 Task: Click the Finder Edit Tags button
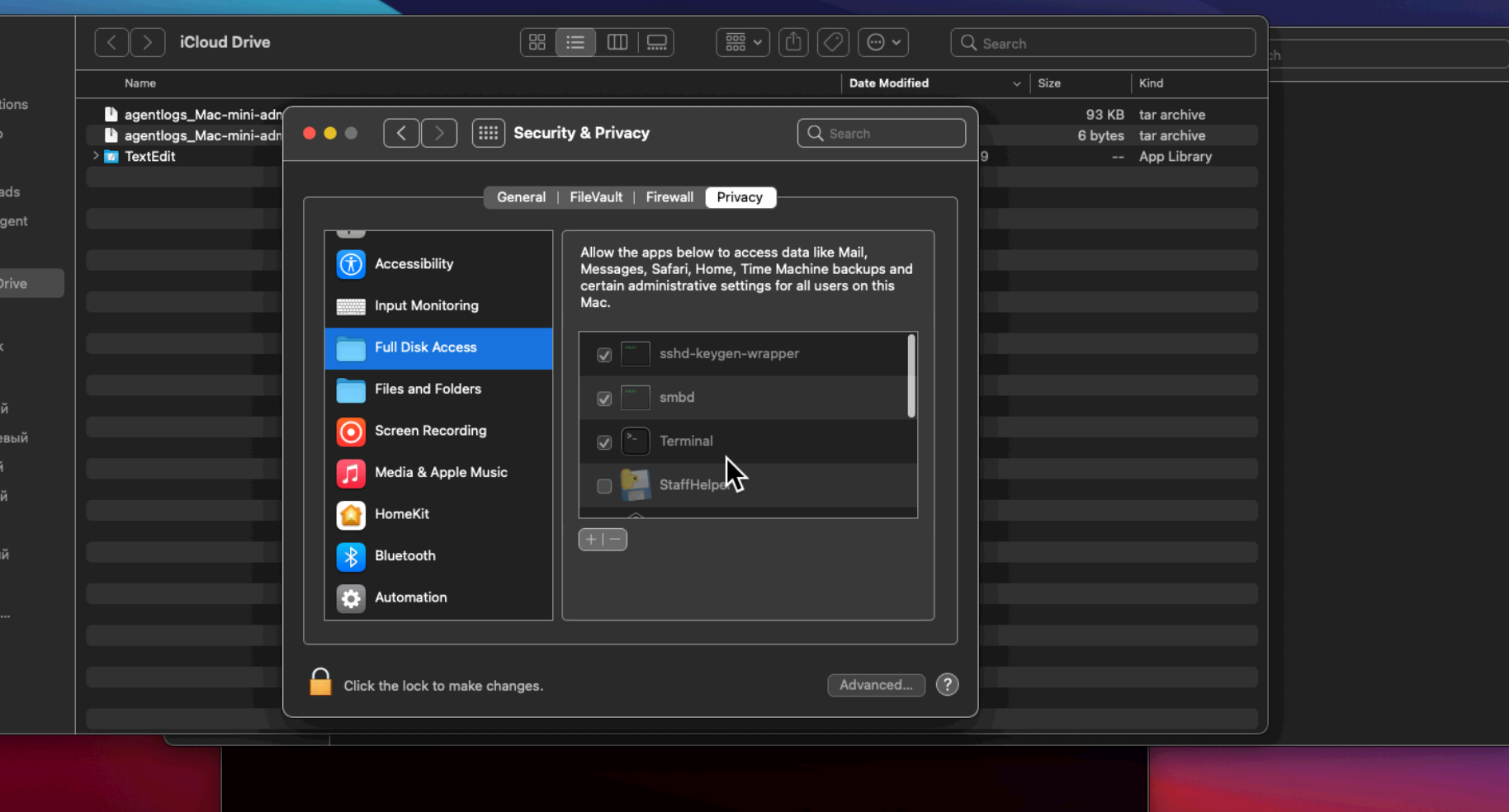point(833,42)
